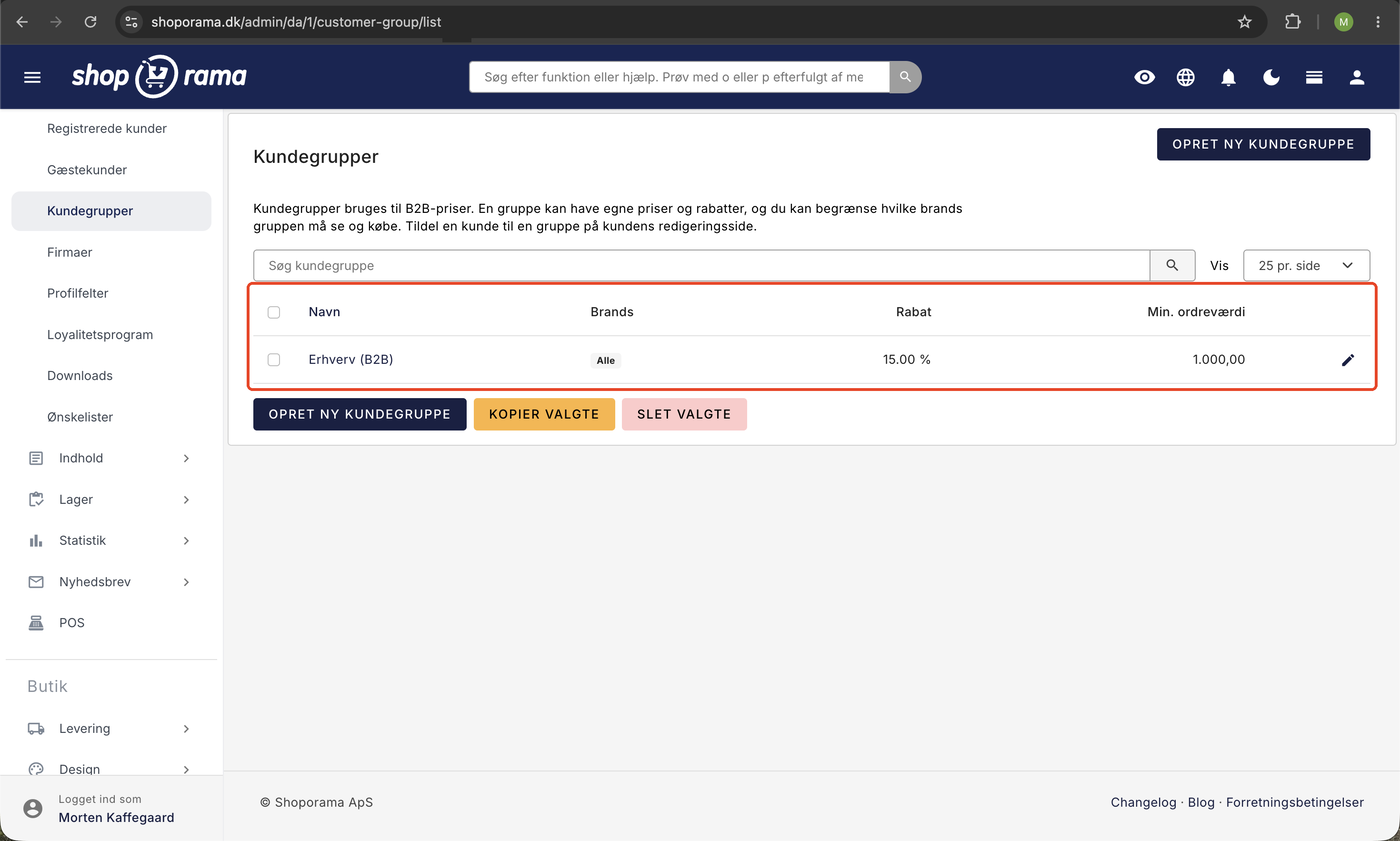Click the Indhold sidebar icon
This screenshot has width=1400, height=841.
(x=36, y=458)
